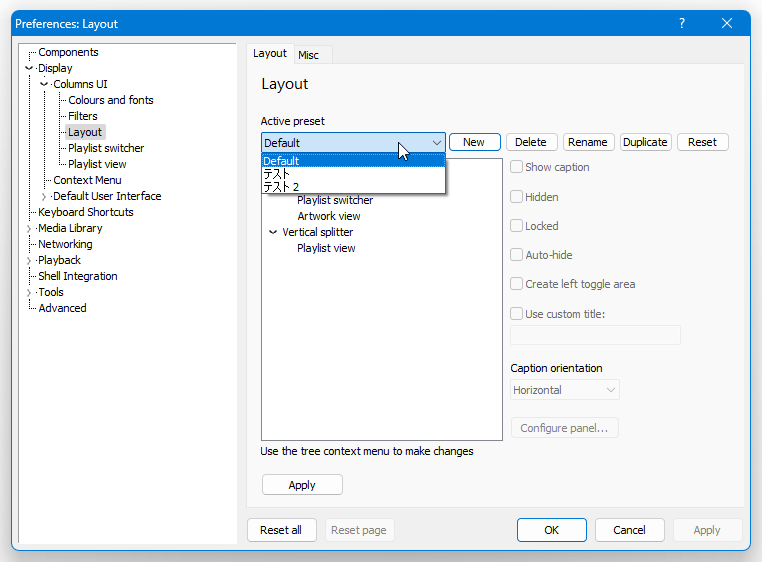Click the Reset preset button

point(702,142)
